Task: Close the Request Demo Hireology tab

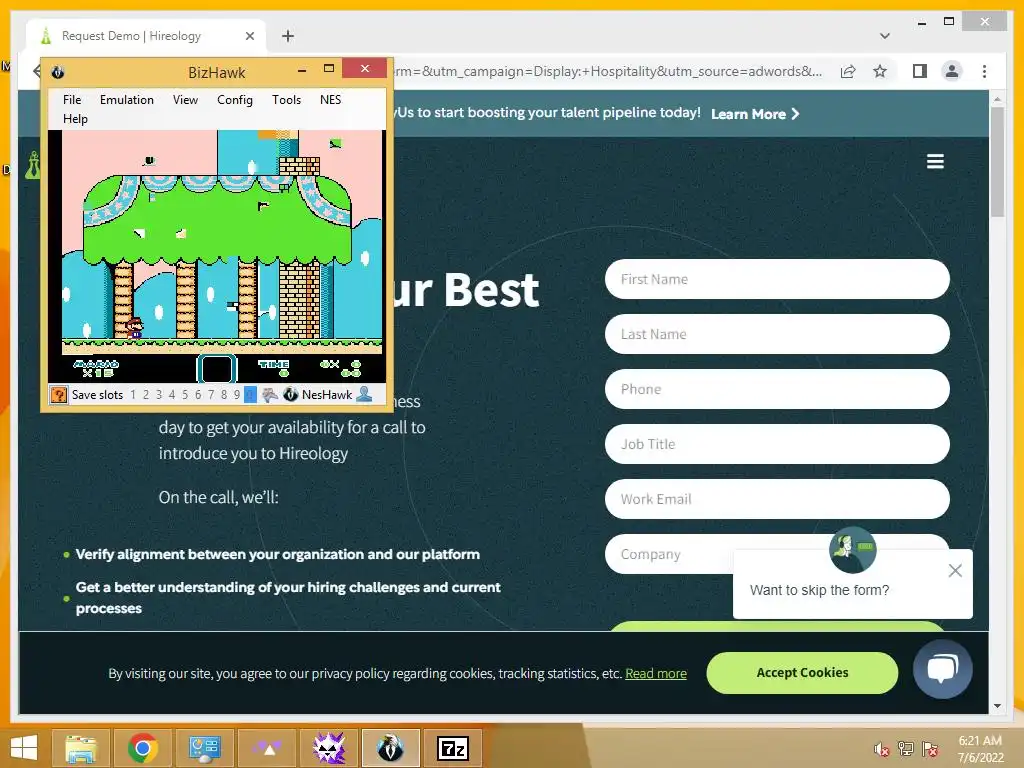Action: point(249,36)
